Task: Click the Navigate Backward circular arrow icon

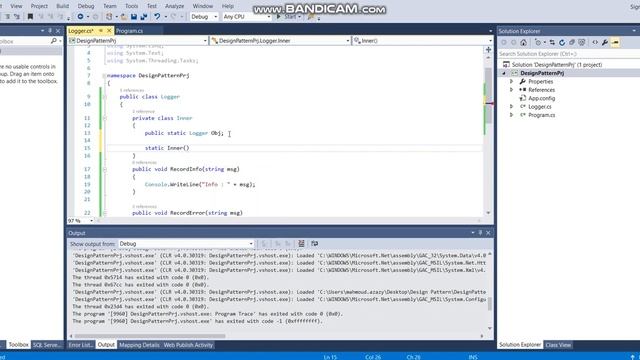Action: (80, 17)
